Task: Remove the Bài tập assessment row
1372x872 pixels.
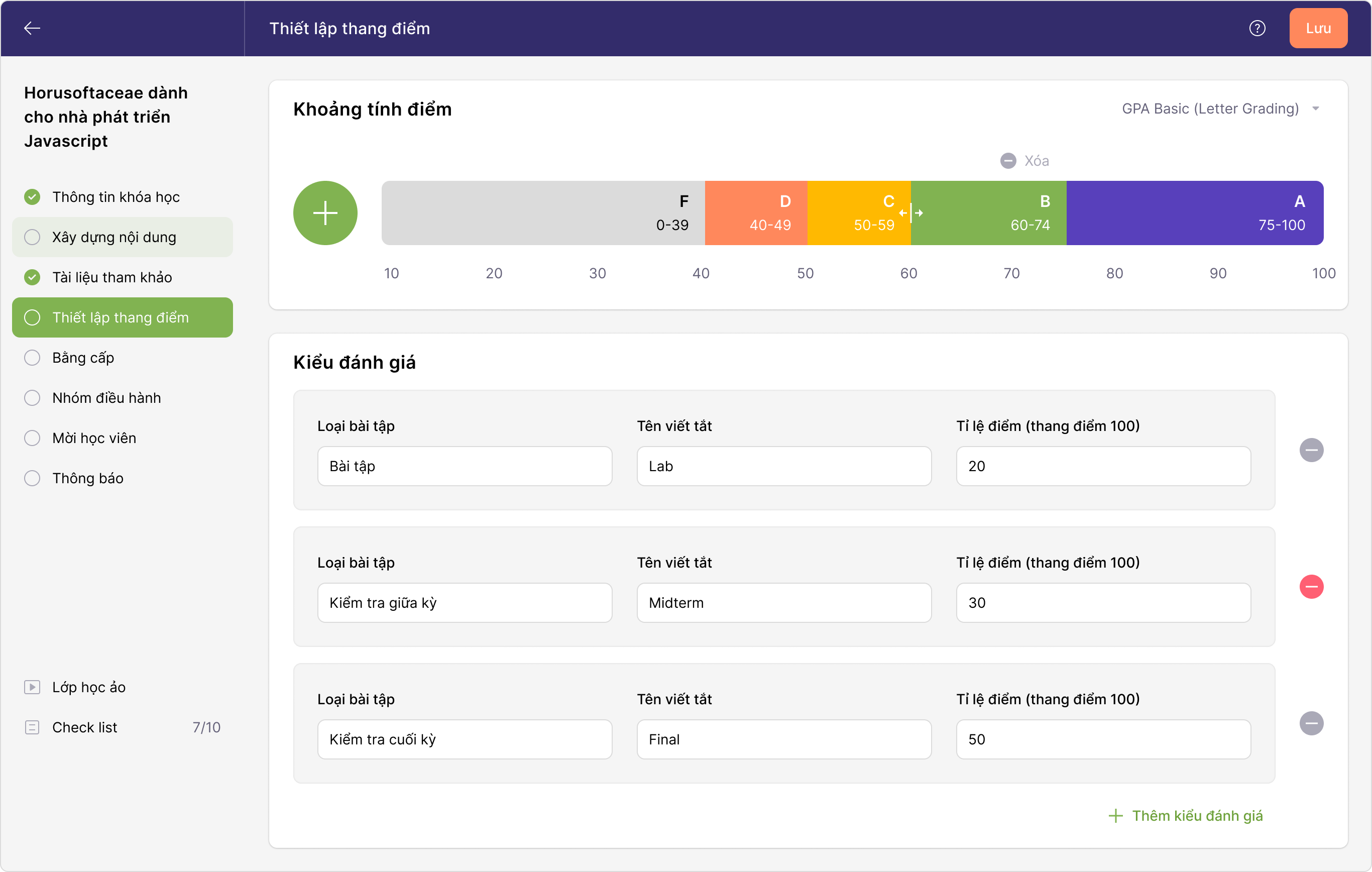Action: (x=1311, y=450)
